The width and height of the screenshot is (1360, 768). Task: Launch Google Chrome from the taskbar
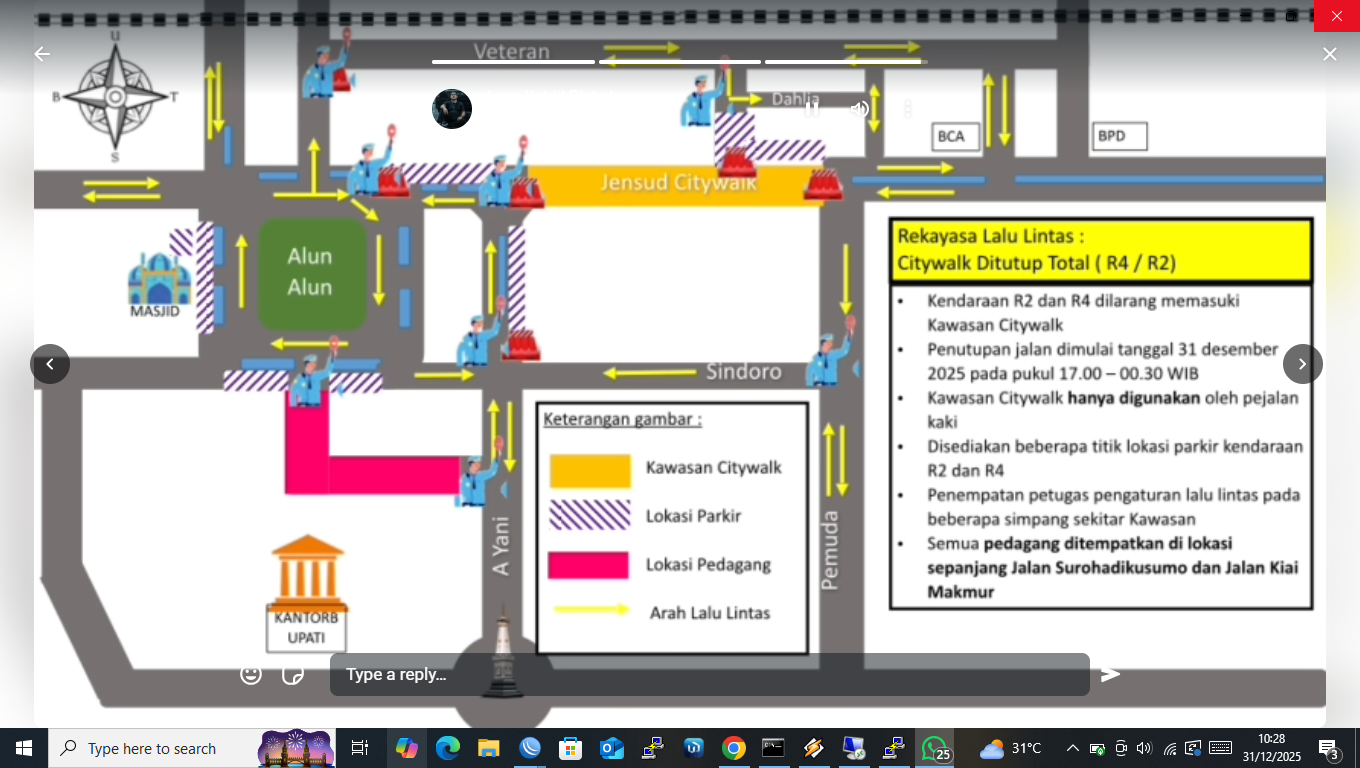[x=733, y=748]
